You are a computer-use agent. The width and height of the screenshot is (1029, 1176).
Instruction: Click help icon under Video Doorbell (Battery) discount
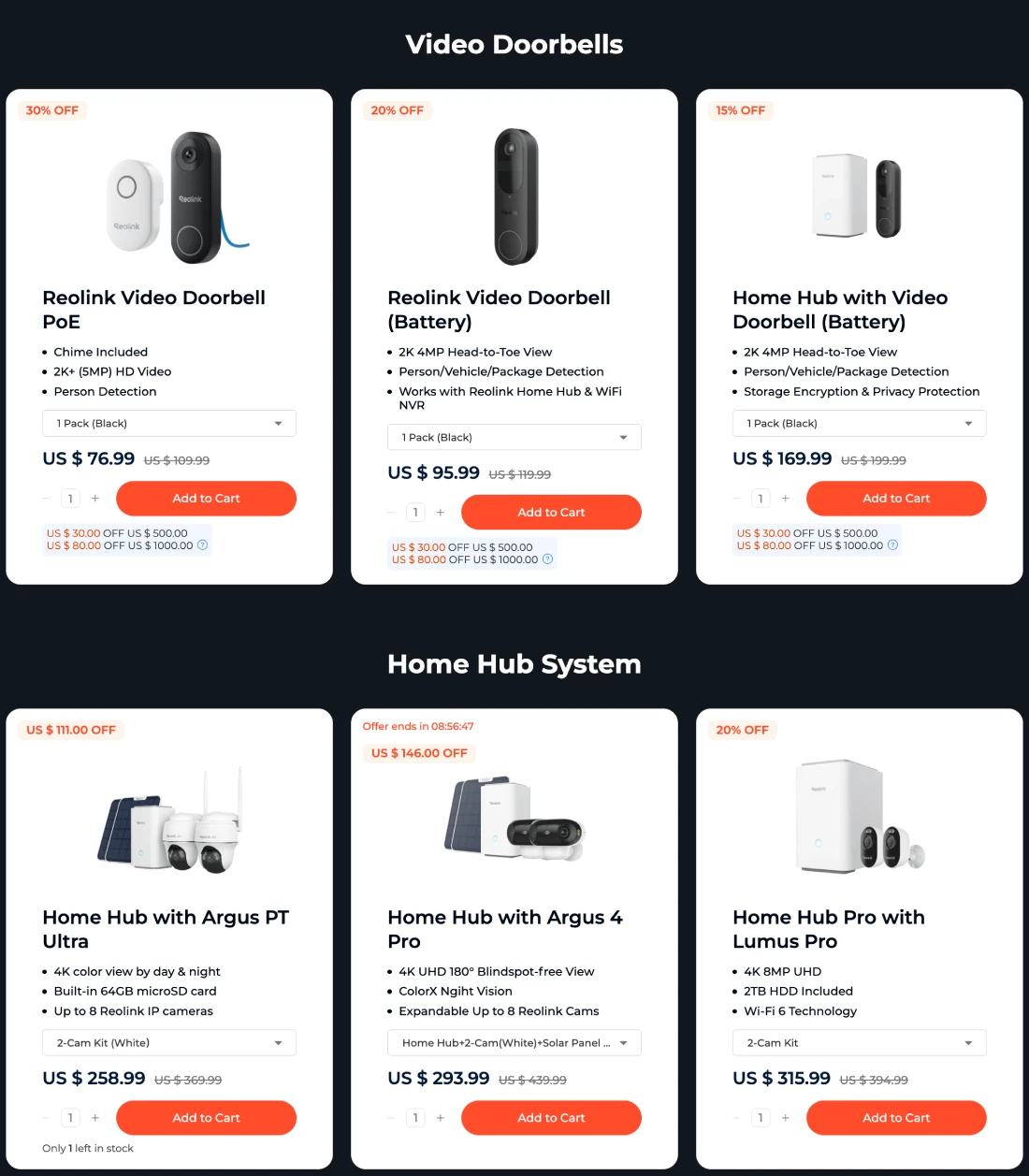pyautogui.click(x=547, y=559)
